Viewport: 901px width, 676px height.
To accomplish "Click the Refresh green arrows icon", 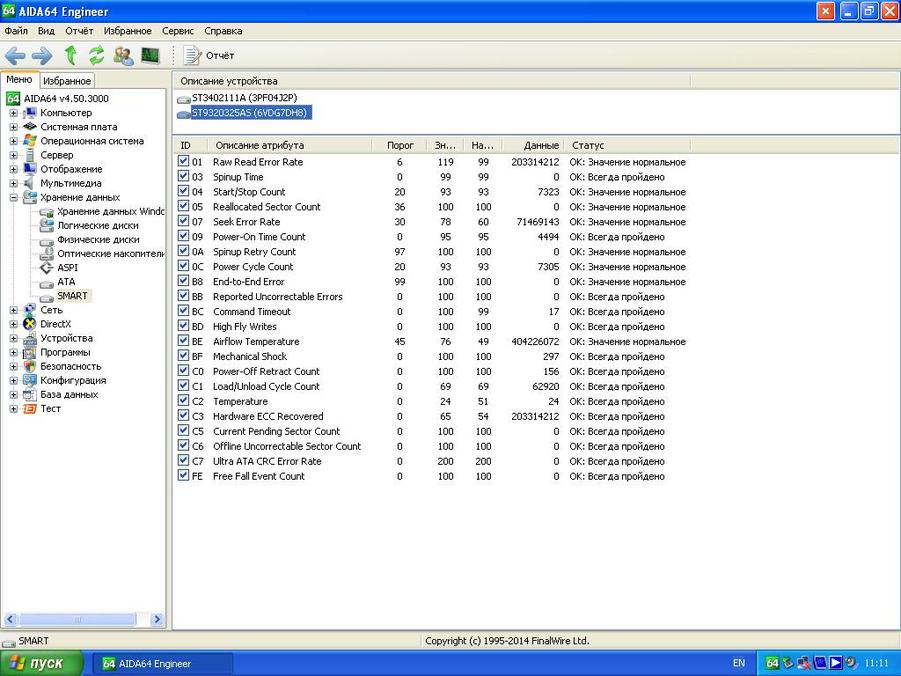I will coord(97,56).
